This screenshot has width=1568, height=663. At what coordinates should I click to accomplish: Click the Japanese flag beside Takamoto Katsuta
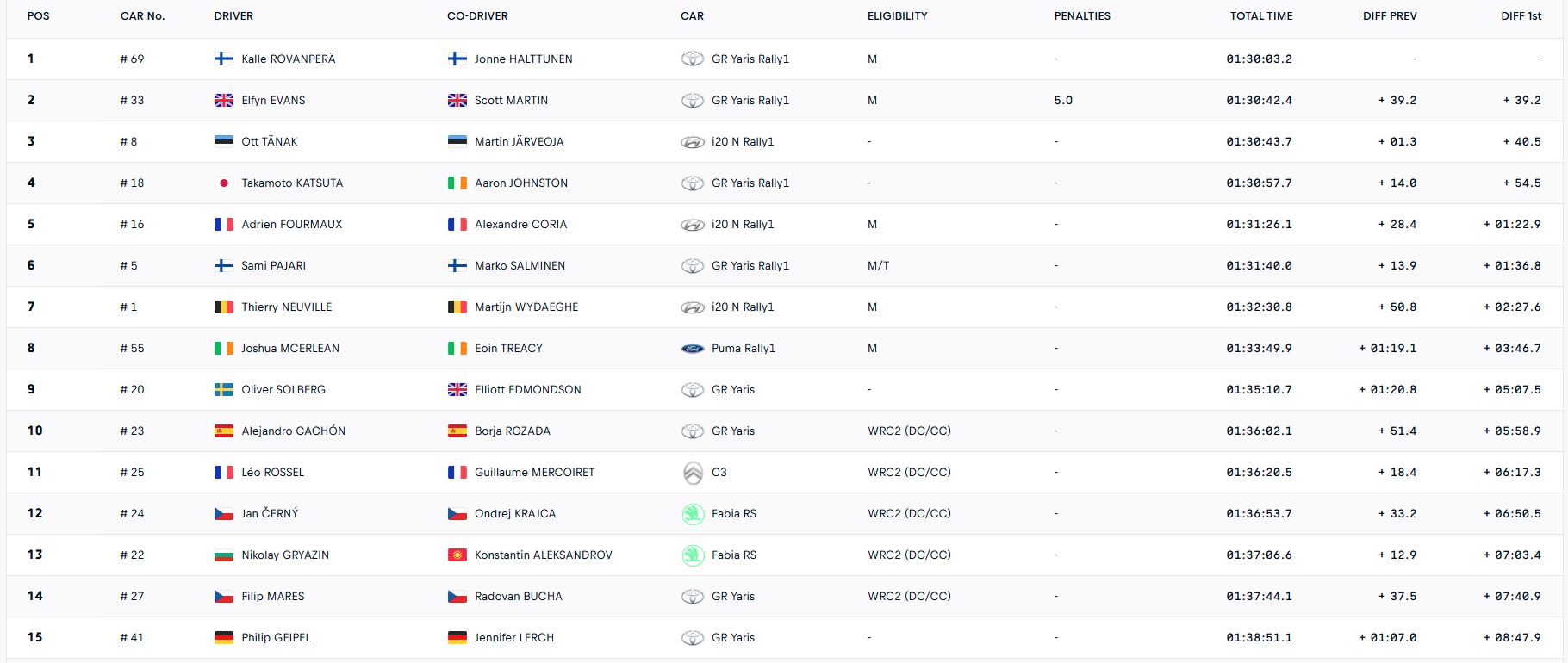(x=223, y=183)
